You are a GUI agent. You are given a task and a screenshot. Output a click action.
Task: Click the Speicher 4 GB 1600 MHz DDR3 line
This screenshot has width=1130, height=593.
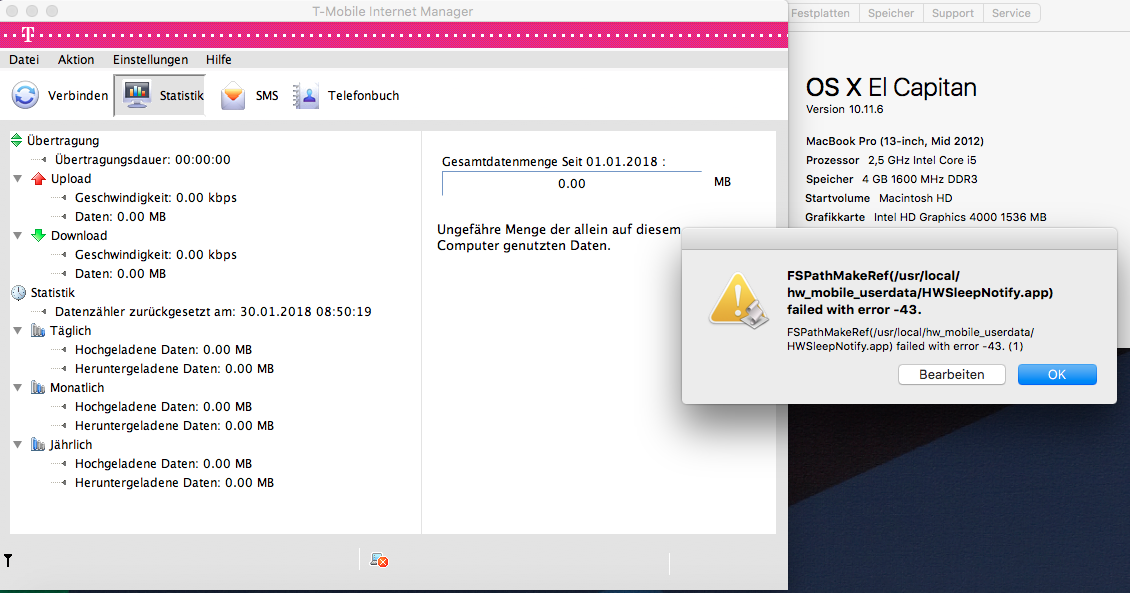[x=891, y=179]
